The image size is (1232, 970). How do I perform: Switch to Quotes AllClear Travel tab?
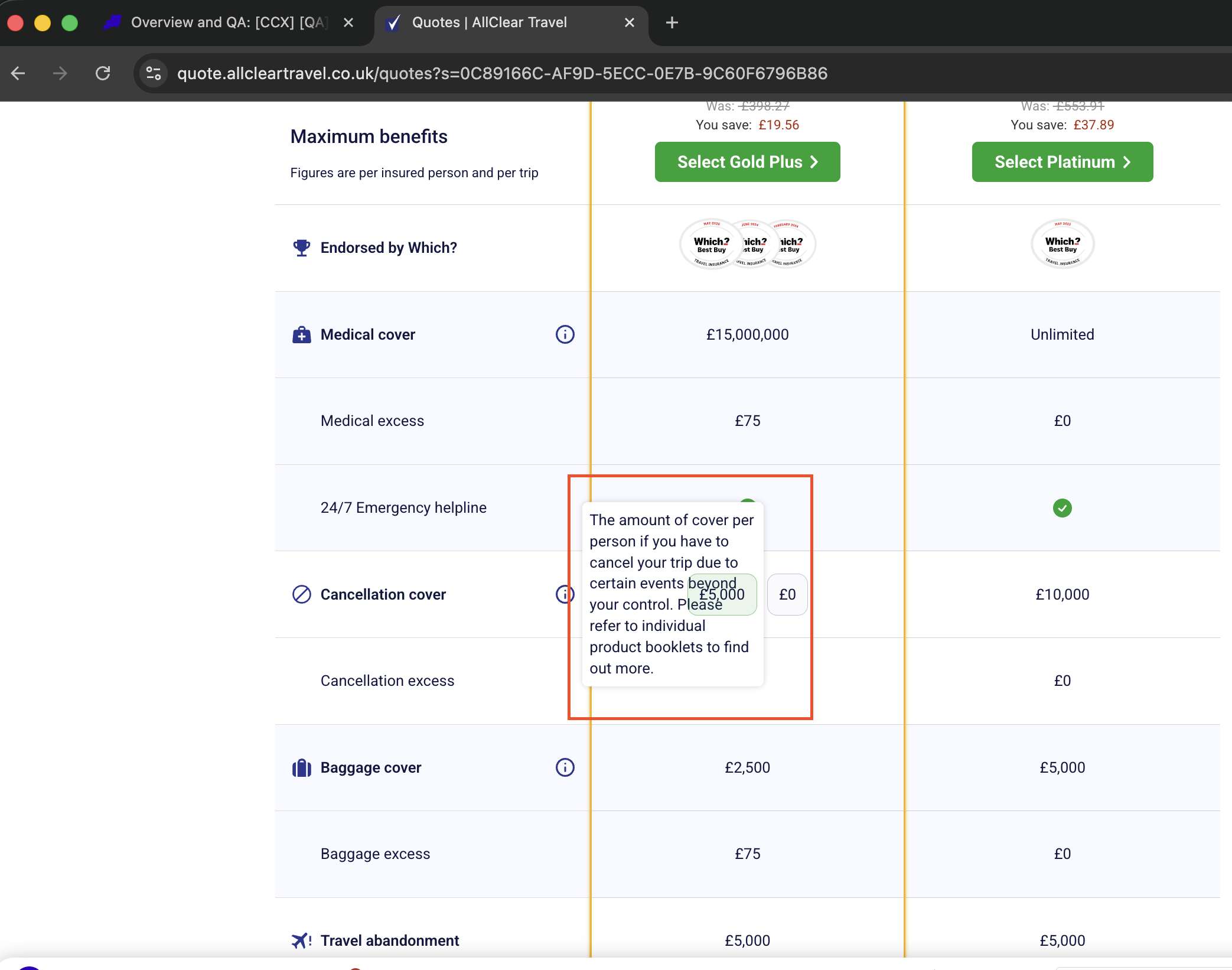[489, 22]
